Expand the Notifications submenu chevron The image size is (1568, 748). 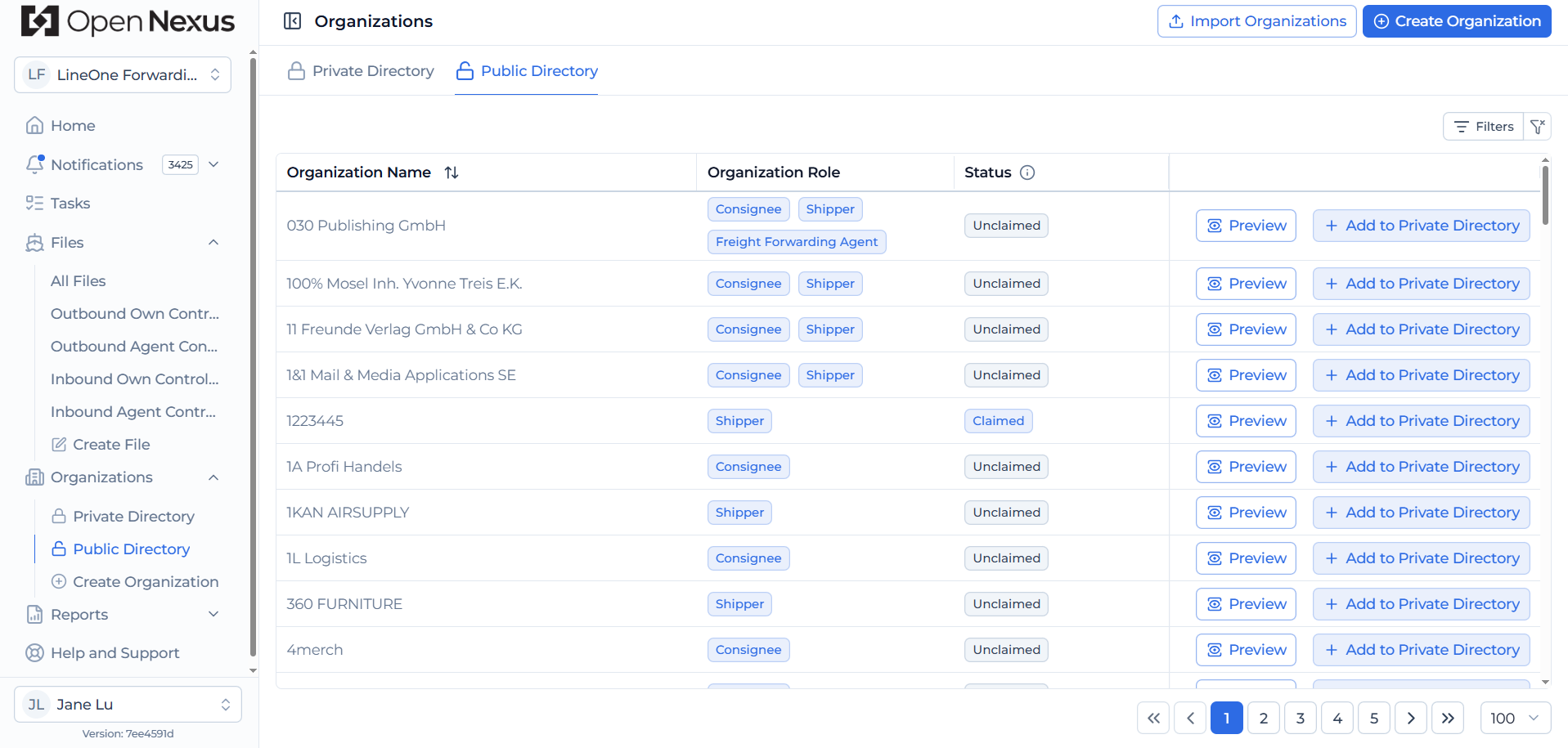tap(213, 164)
